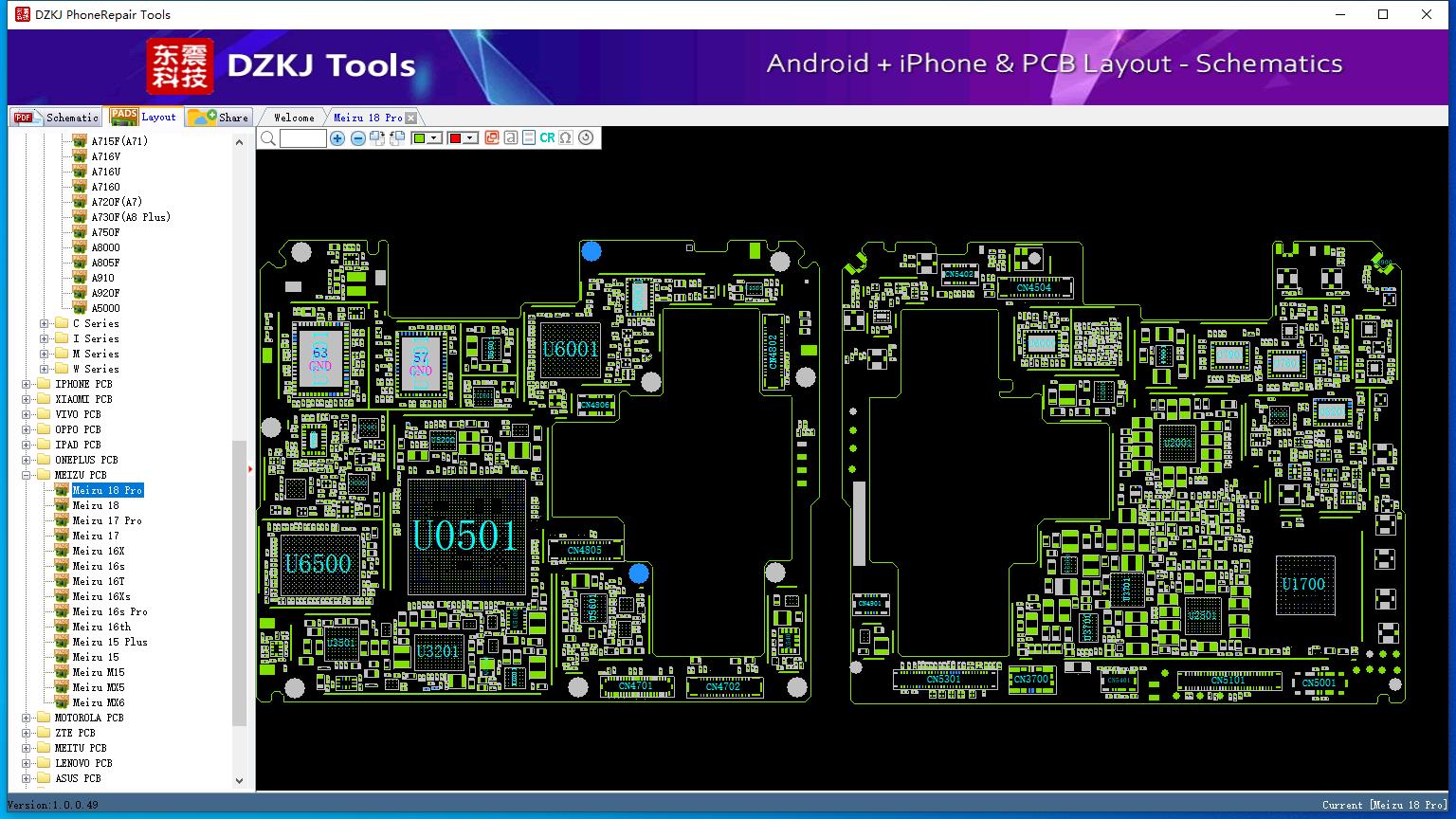The image size is (1456, 819).
Task: Switch to the Welcome document tab
Action: (x=294, y=118)
